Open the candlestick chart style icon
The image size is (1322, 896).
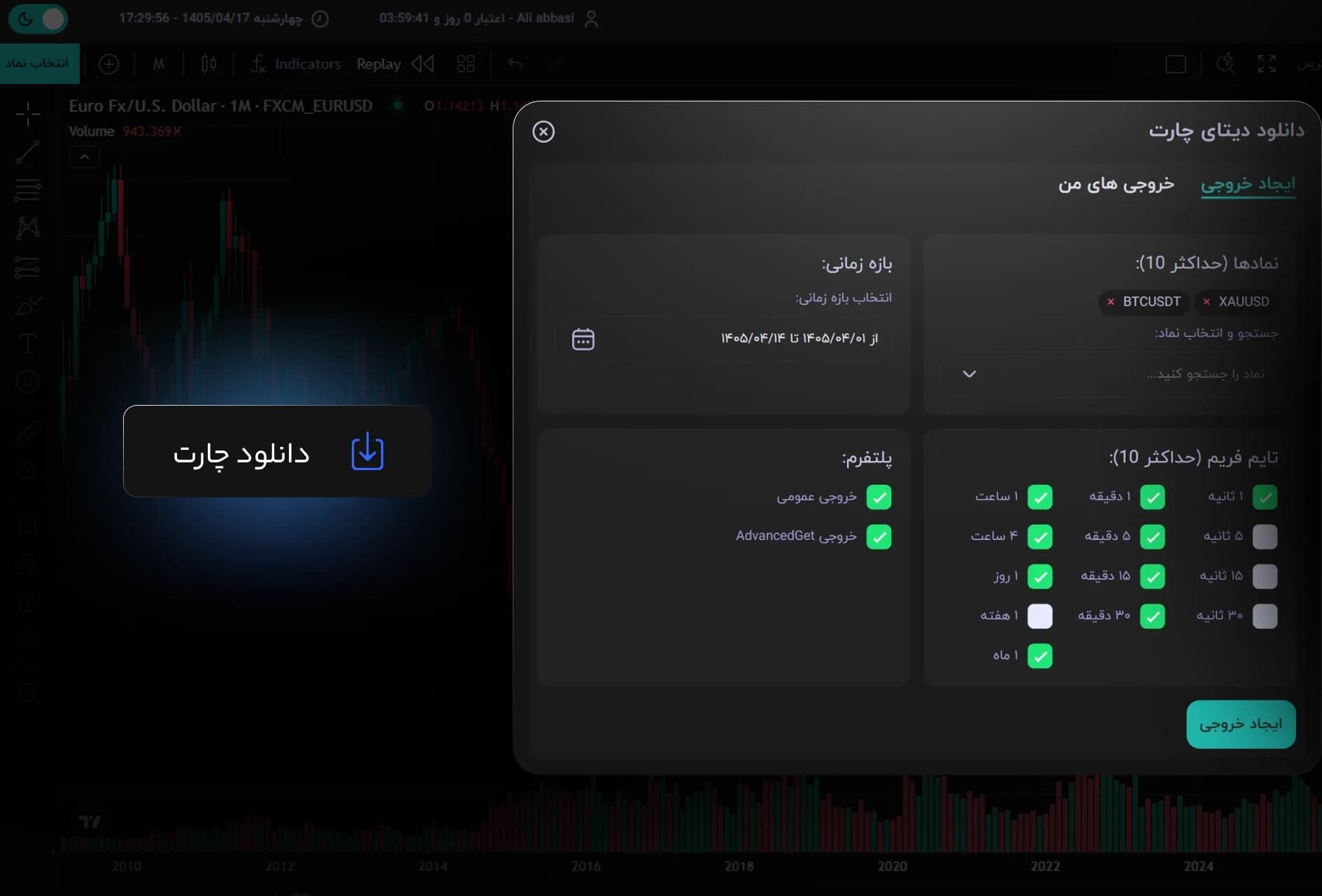pos(208,64)
